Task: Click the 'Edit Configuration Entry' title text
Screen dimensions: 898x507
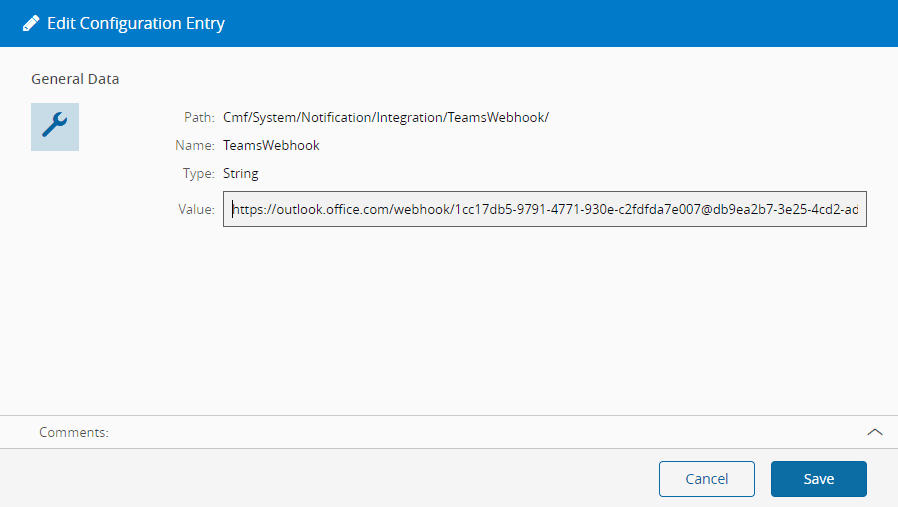Action: 136,23
